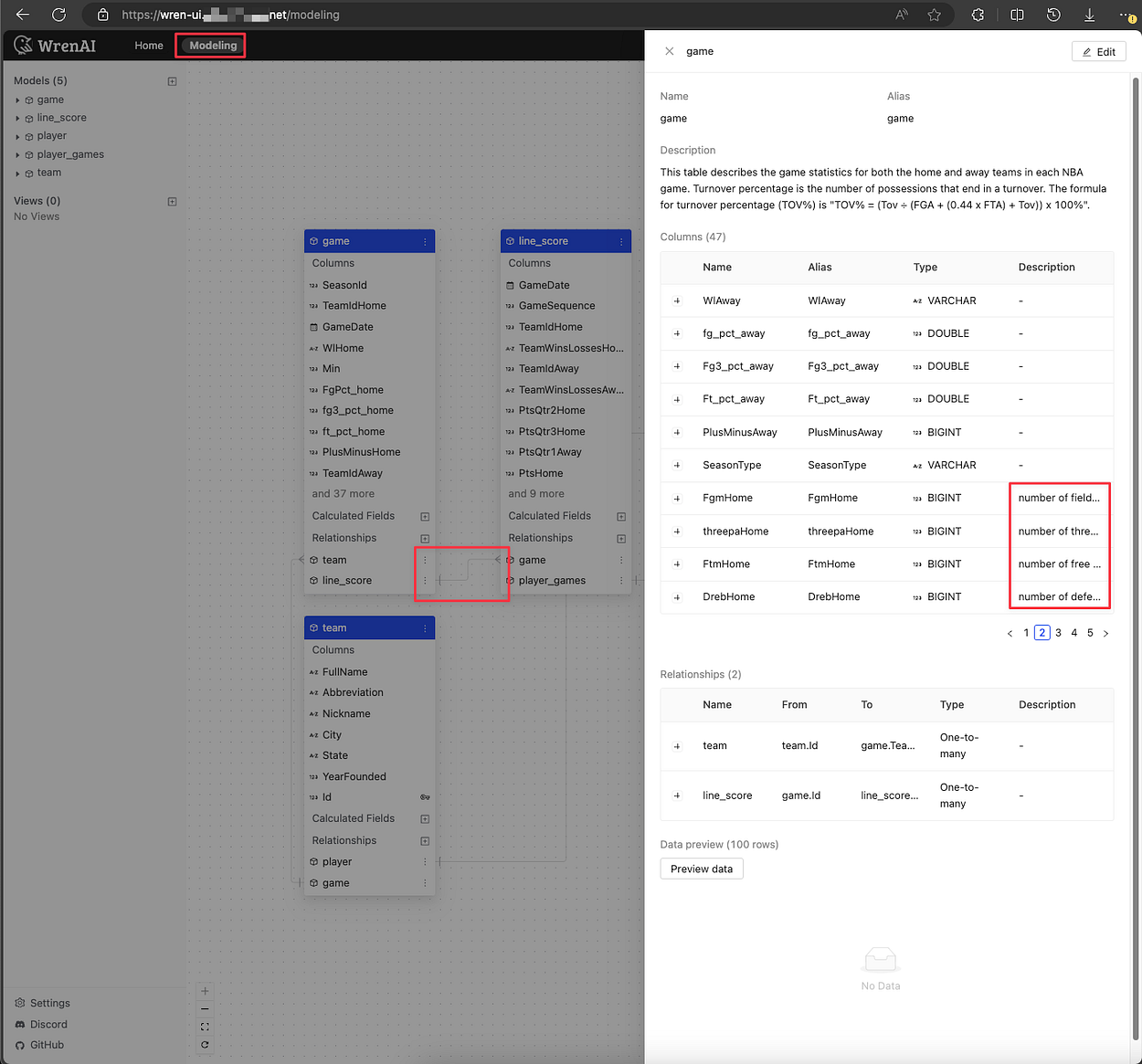Add a new view via the Views plus icon
1142x1064 pixels.
click(x=172, y=200)
